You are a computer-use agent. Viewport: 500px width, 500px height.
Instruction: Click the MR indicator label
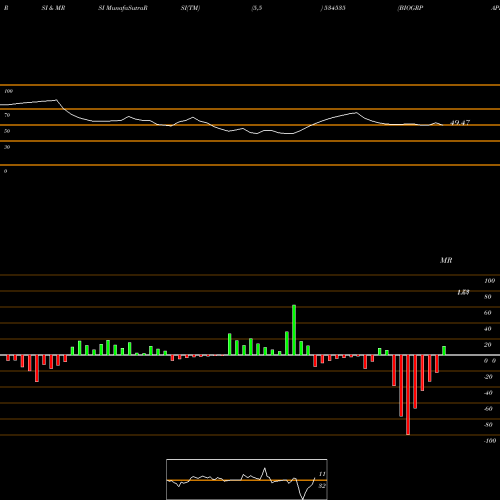446,260
